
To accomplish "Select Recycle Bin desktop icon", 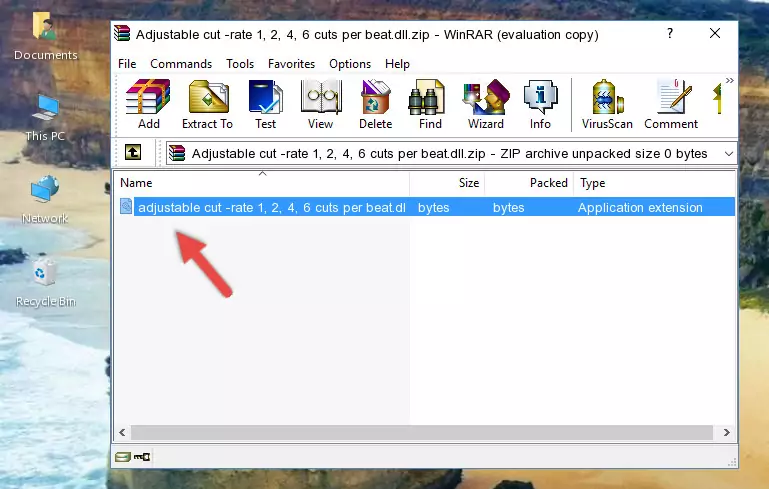I will pyautogui.click(x=46, y=283).
